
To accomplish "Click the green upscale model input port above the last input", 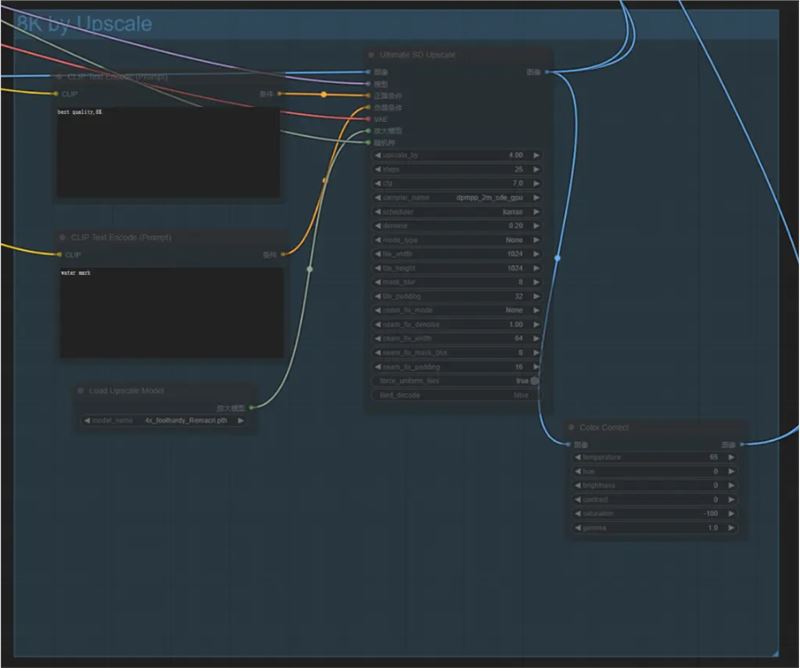I will (x=368, y=131).
